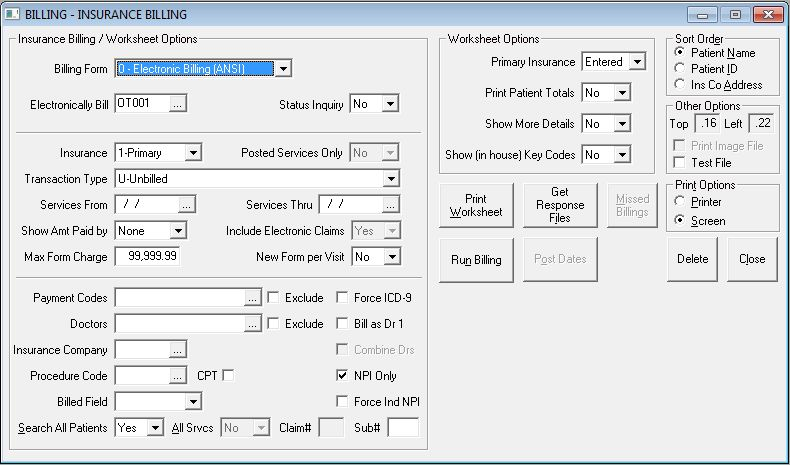Expand Status Inquiry dropdown

pos(390,104)
